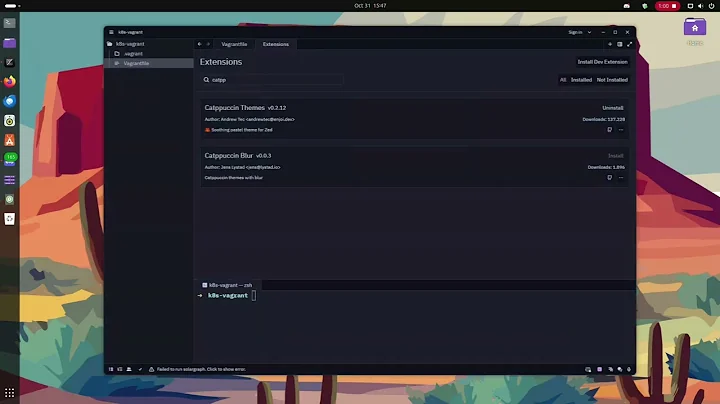Click the k8s-vagrant window title
720x404 pixels.
point(130,32)
